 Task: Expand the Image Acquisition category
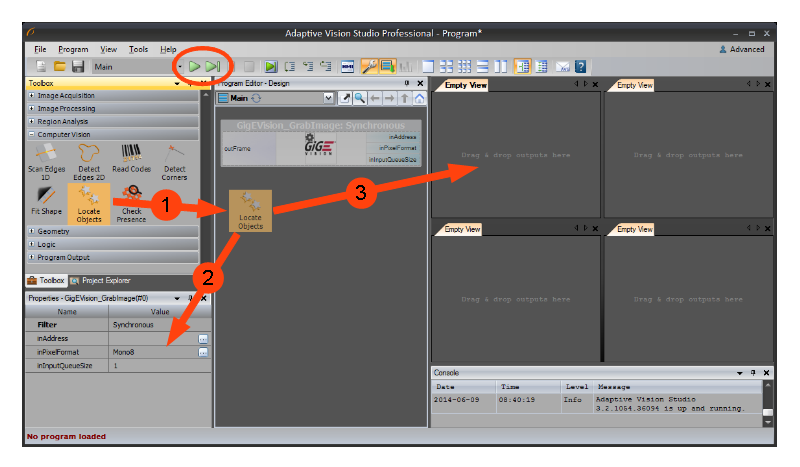32,97
